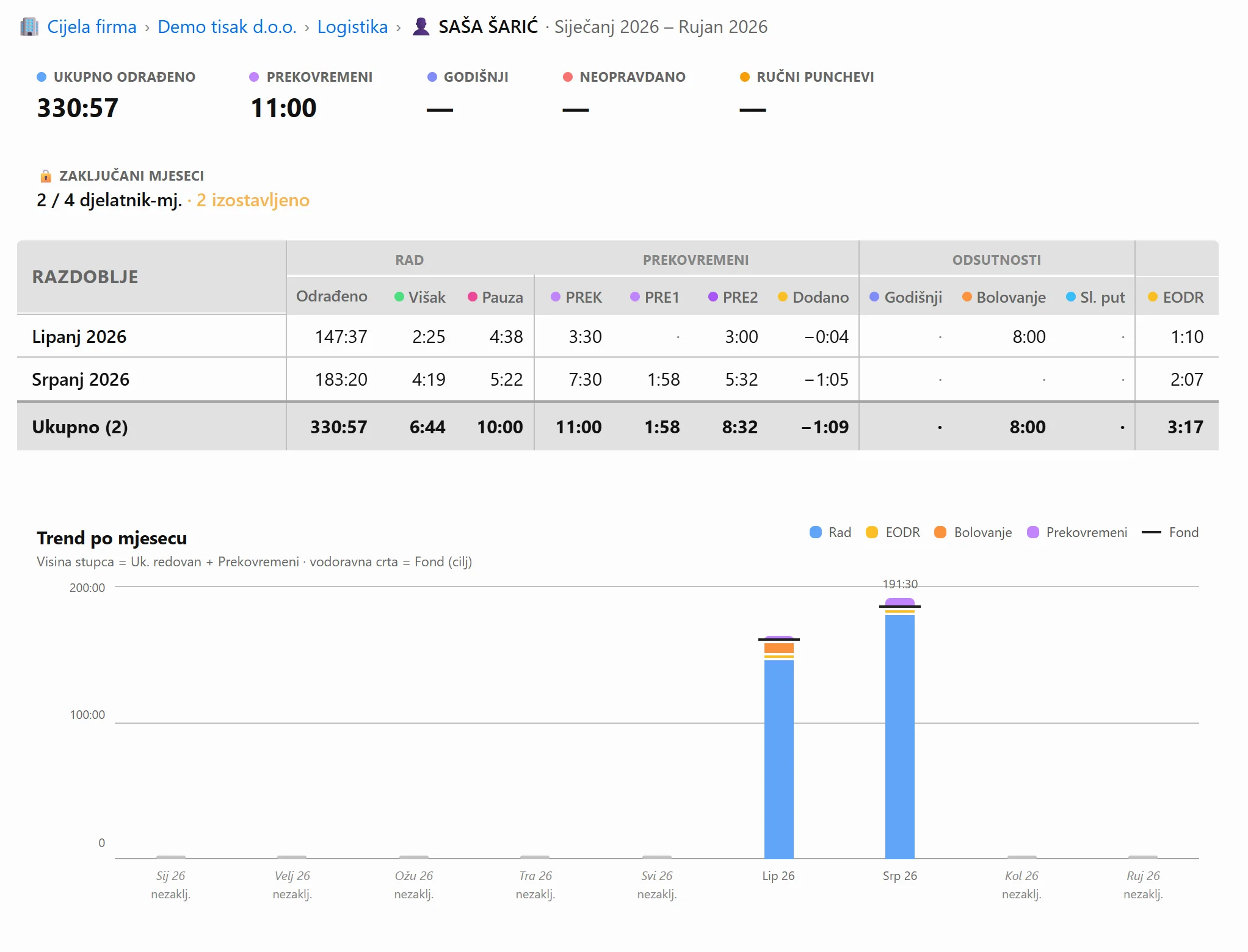
Task: Go to Demo tisak d.o.o. breadcrumb
Action: tap(227, 27)
